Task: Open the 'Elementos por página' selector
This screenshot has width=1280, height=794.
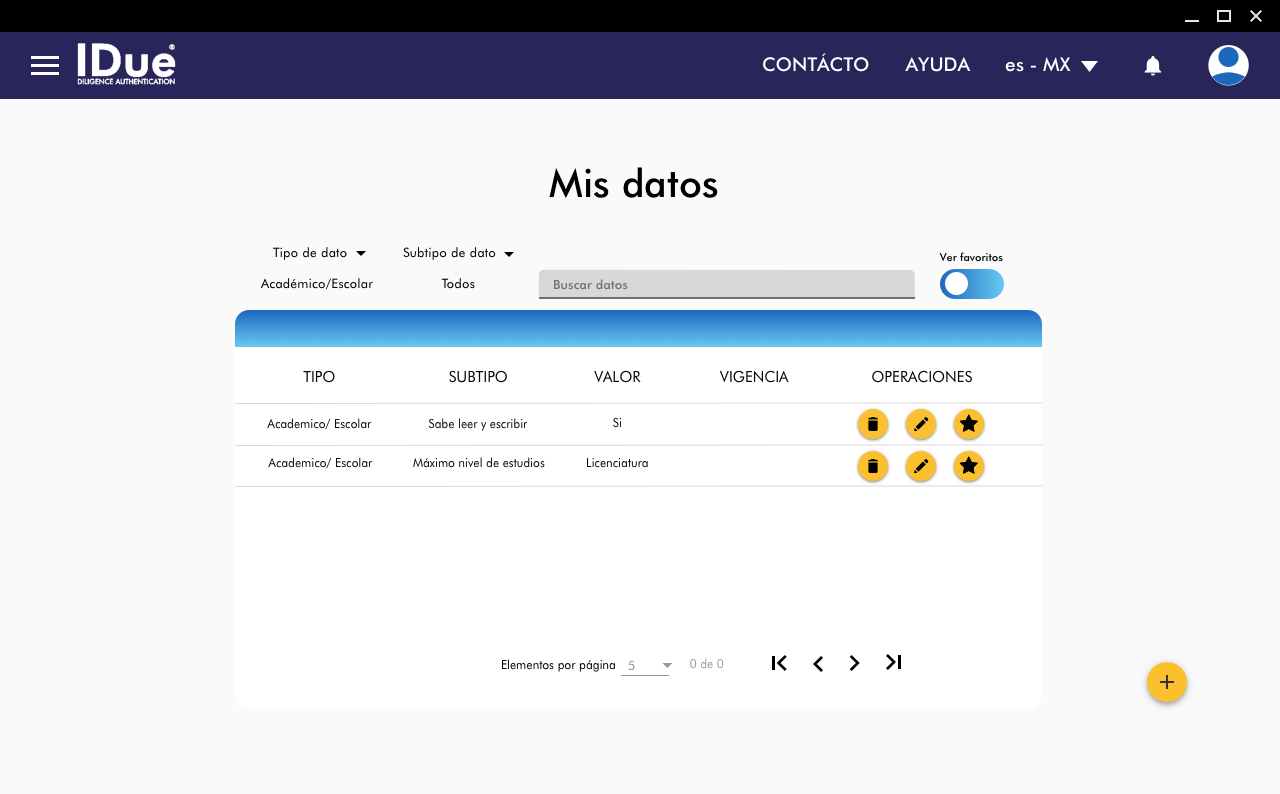Action: pos(646,665)
